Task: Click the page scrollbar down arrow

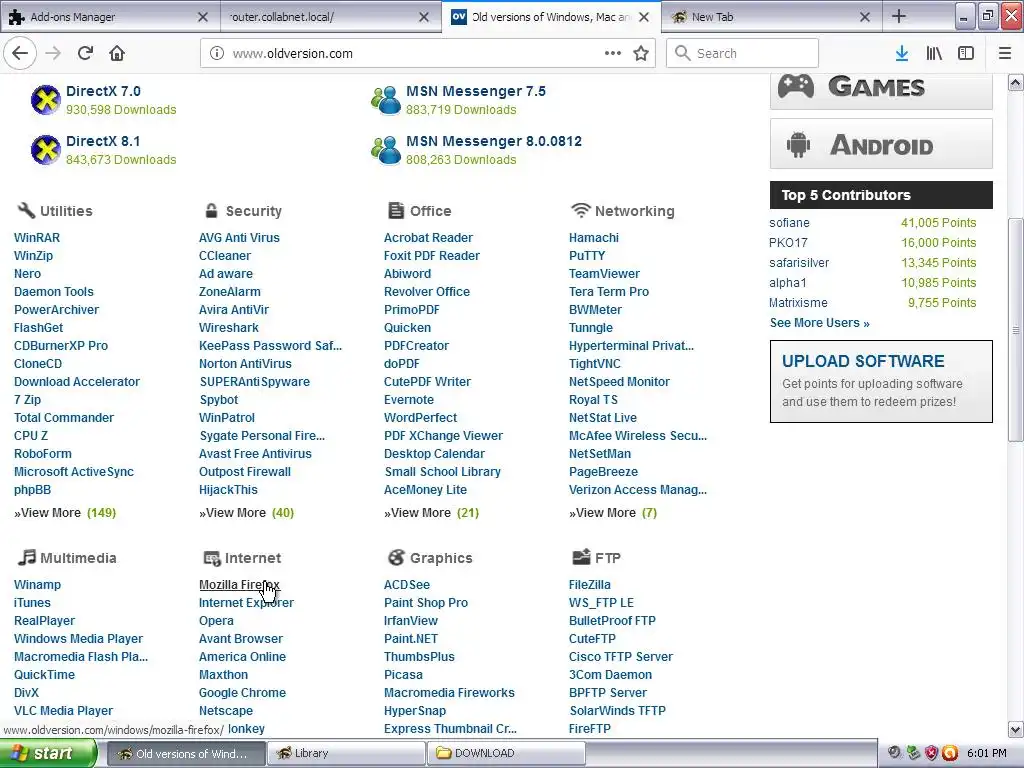Action: tap(1016, 729)
